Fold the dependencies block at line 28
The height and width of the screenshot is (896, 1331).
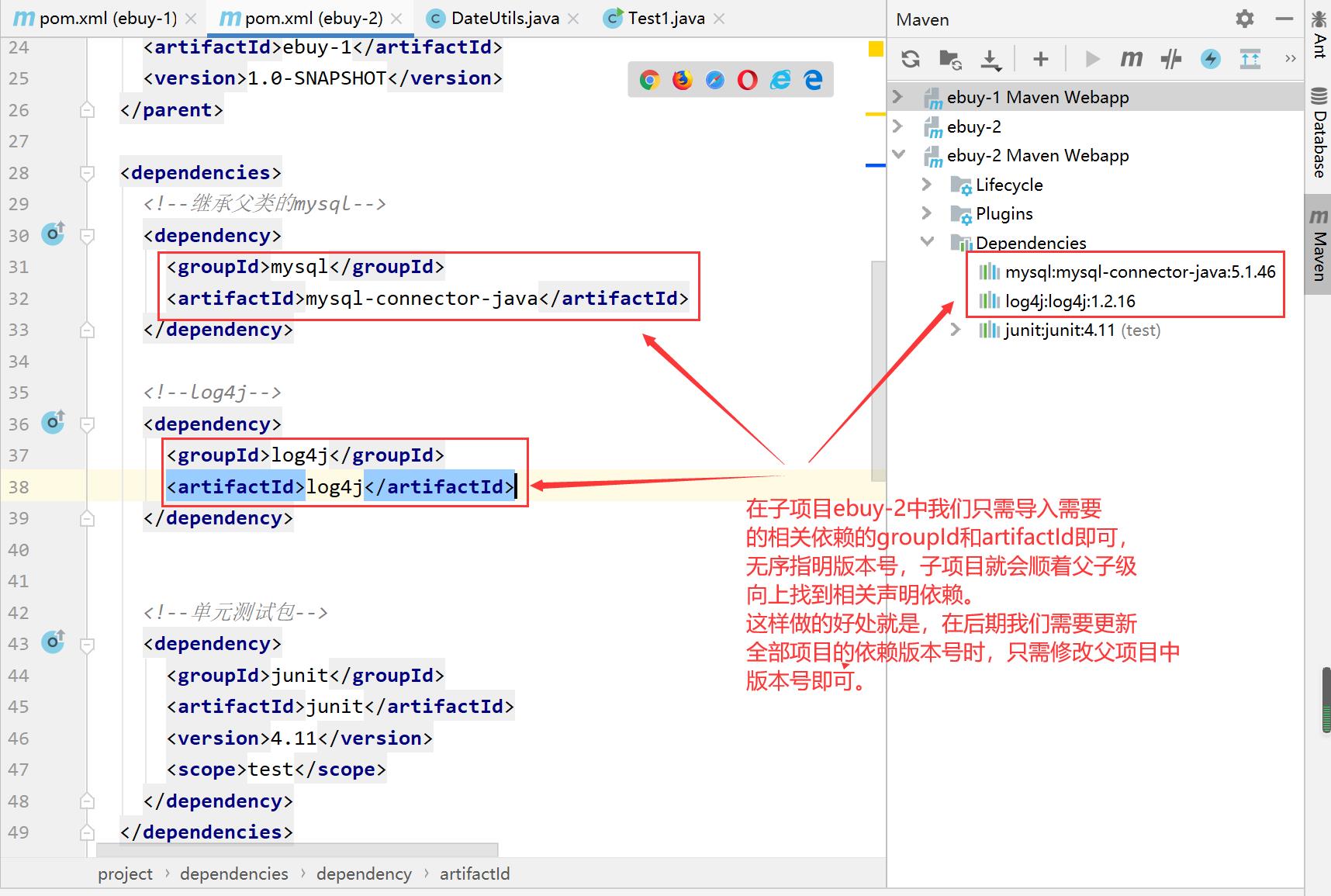(x=88, y=173)
